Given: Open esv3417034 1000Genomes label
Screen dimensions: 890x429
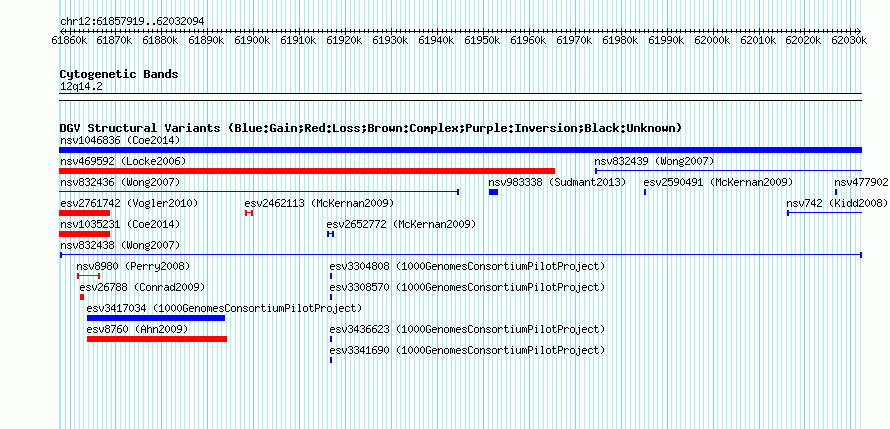Looking at the screenshot, I should click(x=224, y=308).
